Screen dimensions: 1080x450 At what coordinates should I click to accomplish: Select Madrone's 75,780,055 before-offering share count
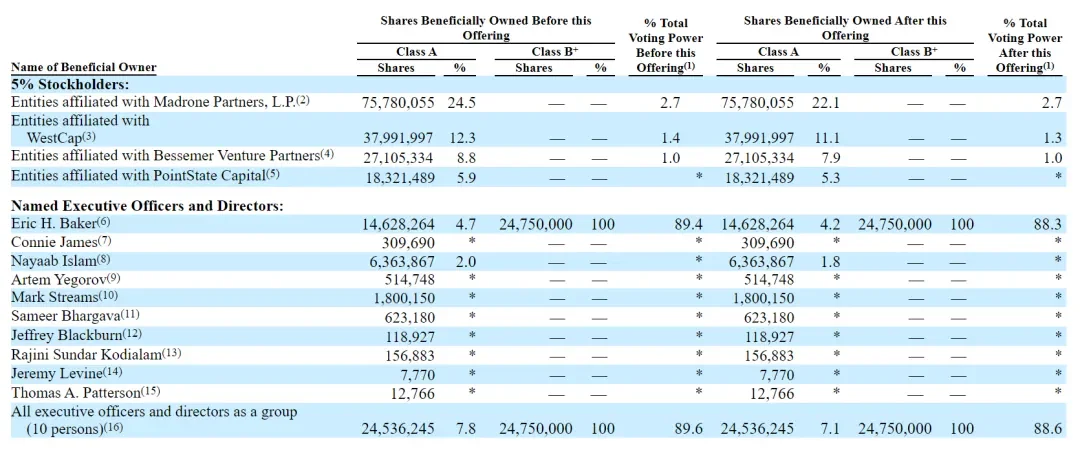(398, 102)
